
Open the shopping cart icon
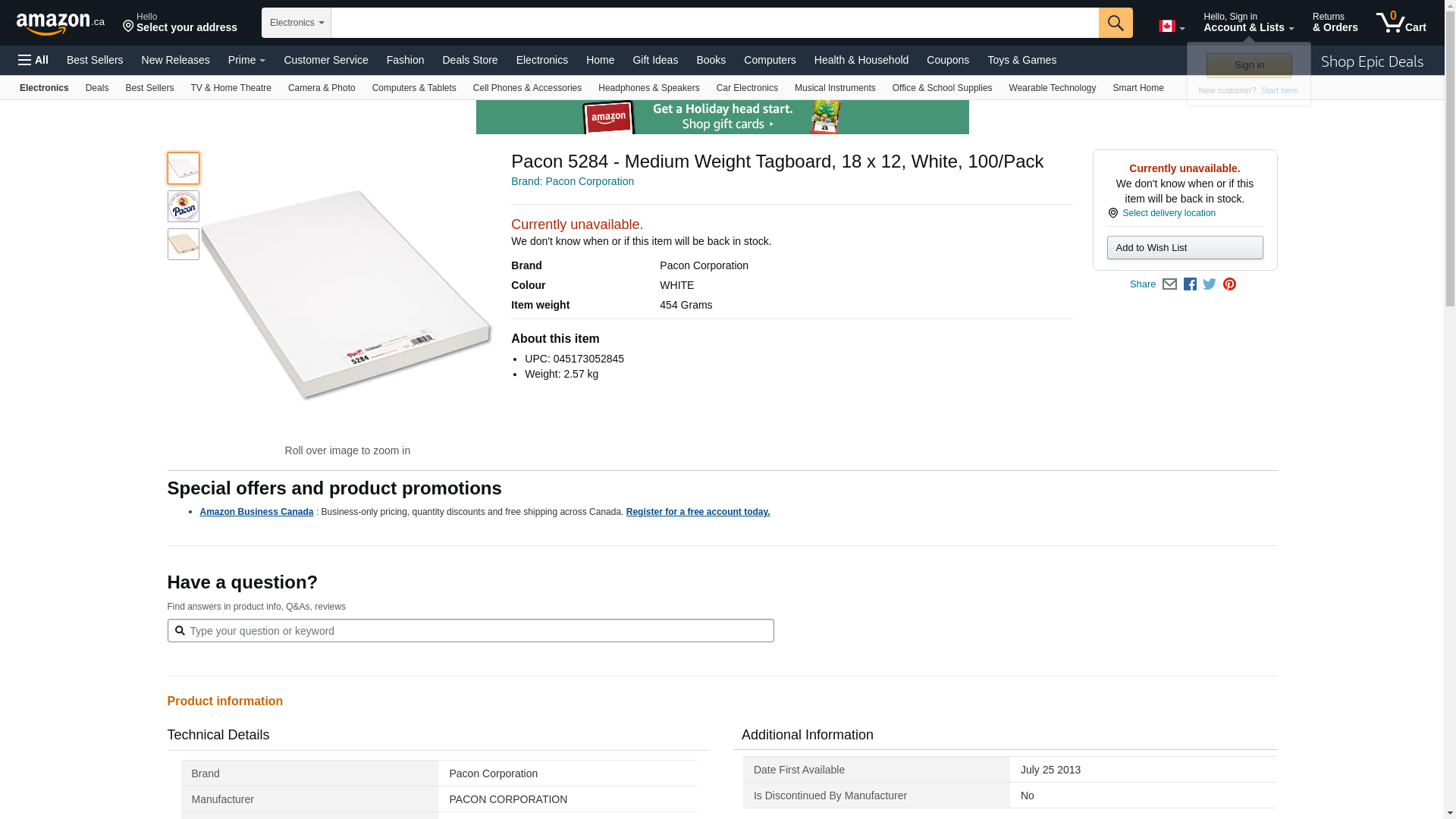point(1401,23)
